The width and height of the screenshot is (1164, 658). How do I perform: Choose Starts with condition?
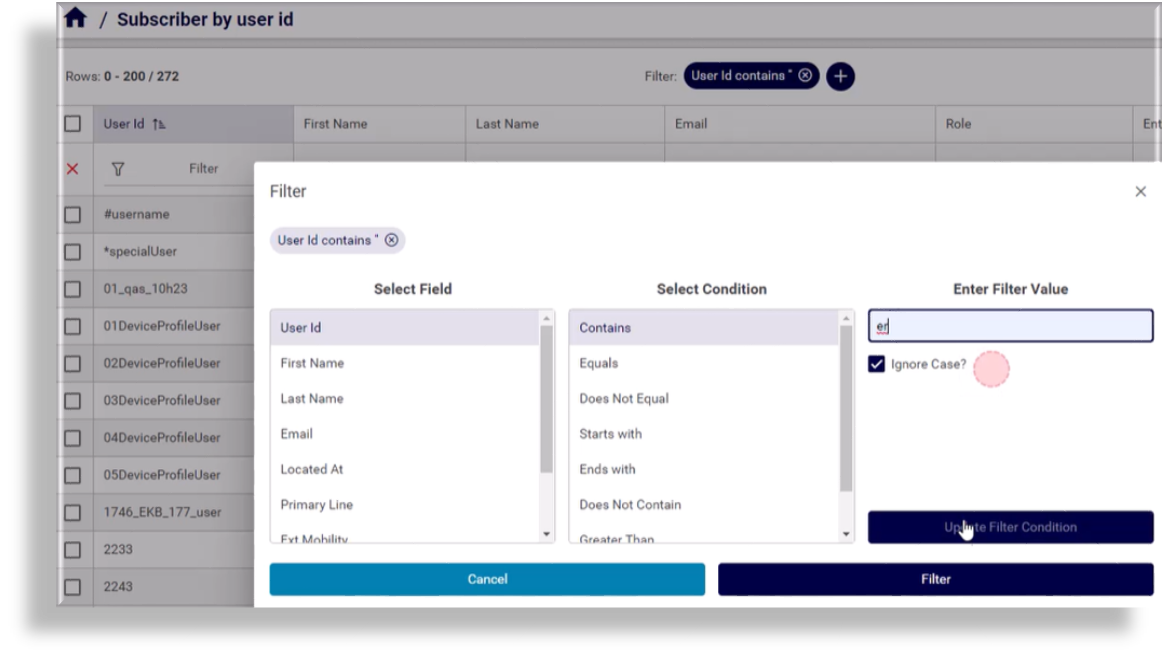tap(610, 434)
